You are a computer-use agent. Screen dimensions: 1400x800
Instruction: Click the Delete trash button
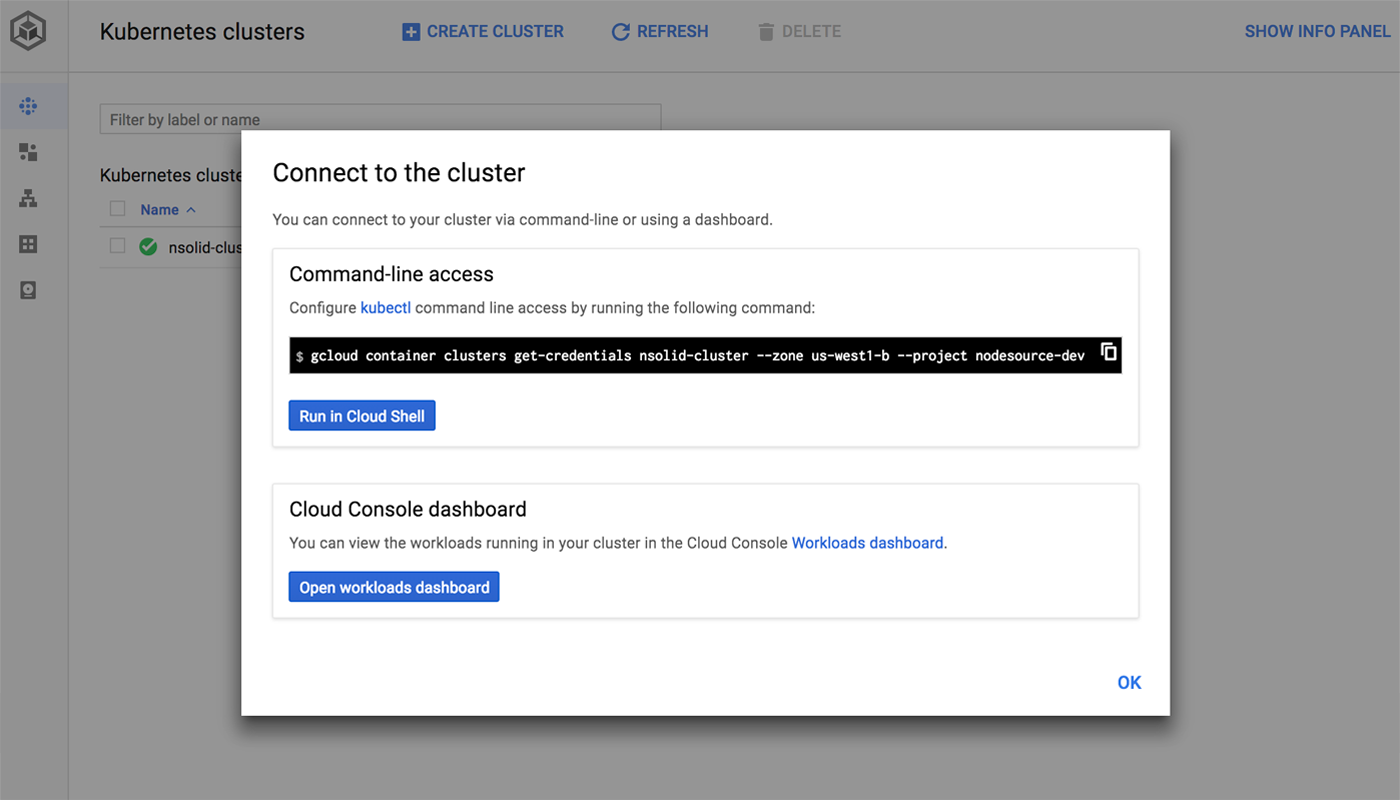(799, 32)
